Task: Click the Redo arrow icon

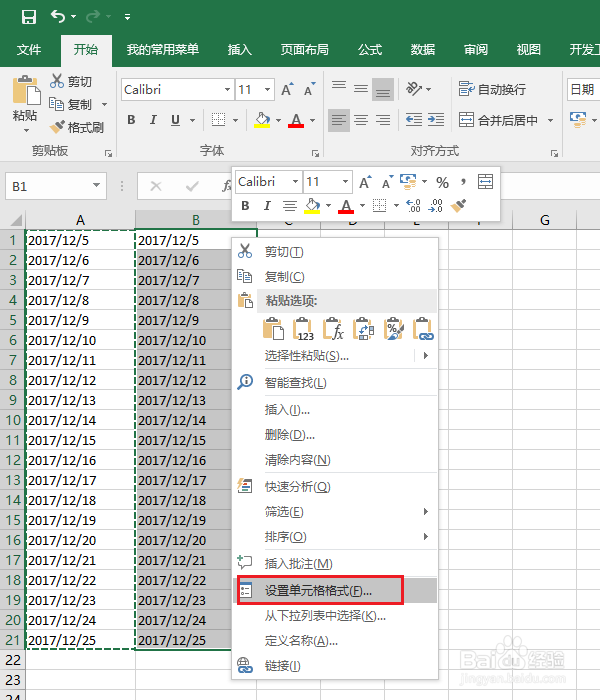Action: (92, 17)
